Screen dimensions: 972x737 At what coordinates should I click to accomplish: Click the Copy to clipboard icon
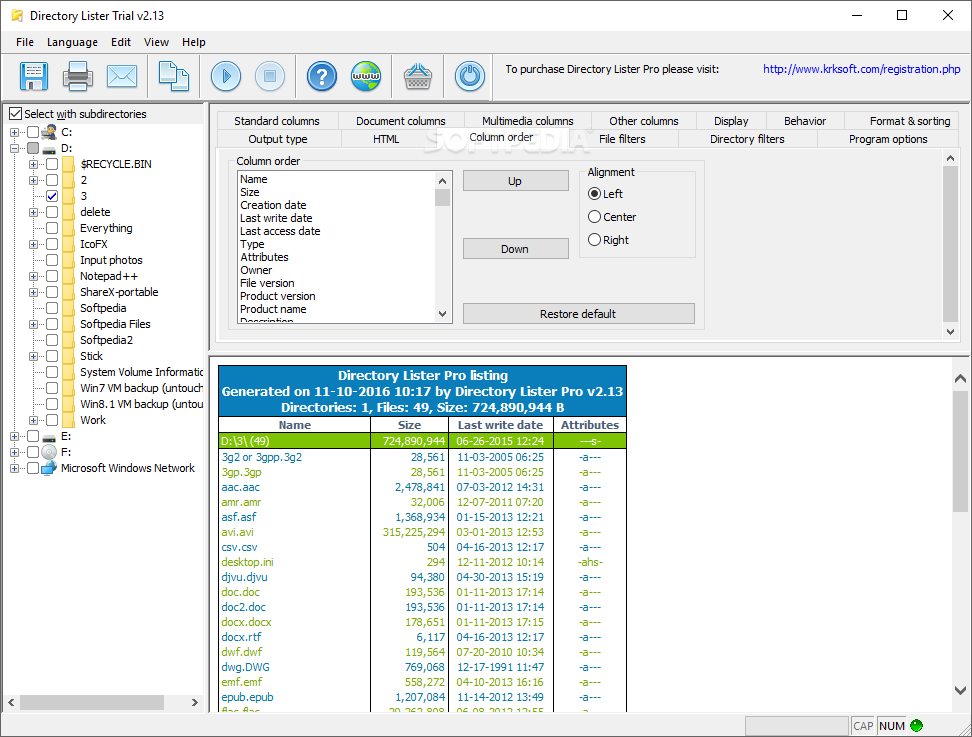coord(174,76)
